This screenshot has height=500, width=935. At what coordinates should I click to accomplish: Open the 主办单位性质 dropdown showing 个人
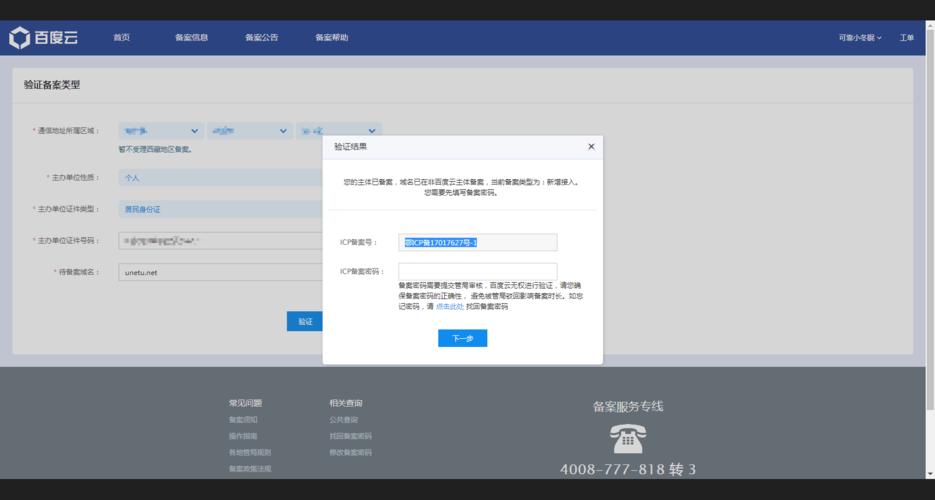click(x=221, y=178)
